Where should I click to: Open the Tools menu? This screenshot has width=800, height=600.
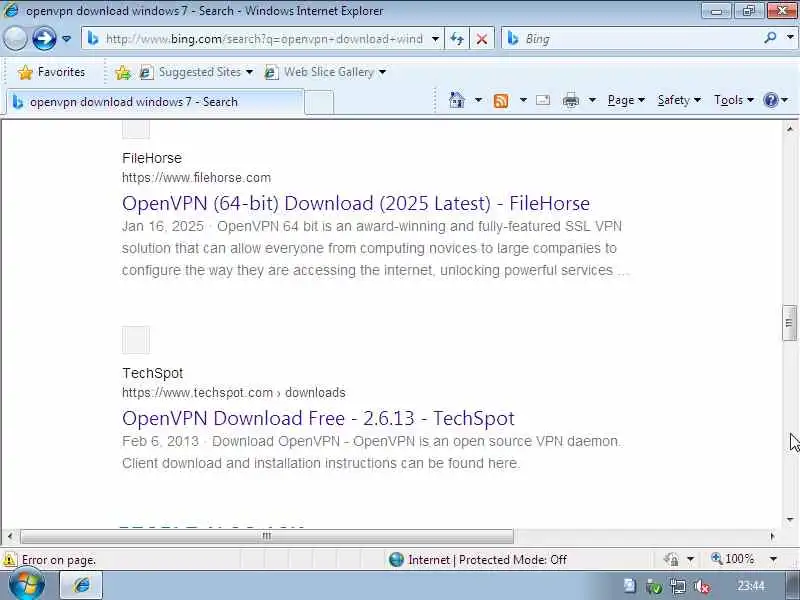734,100
